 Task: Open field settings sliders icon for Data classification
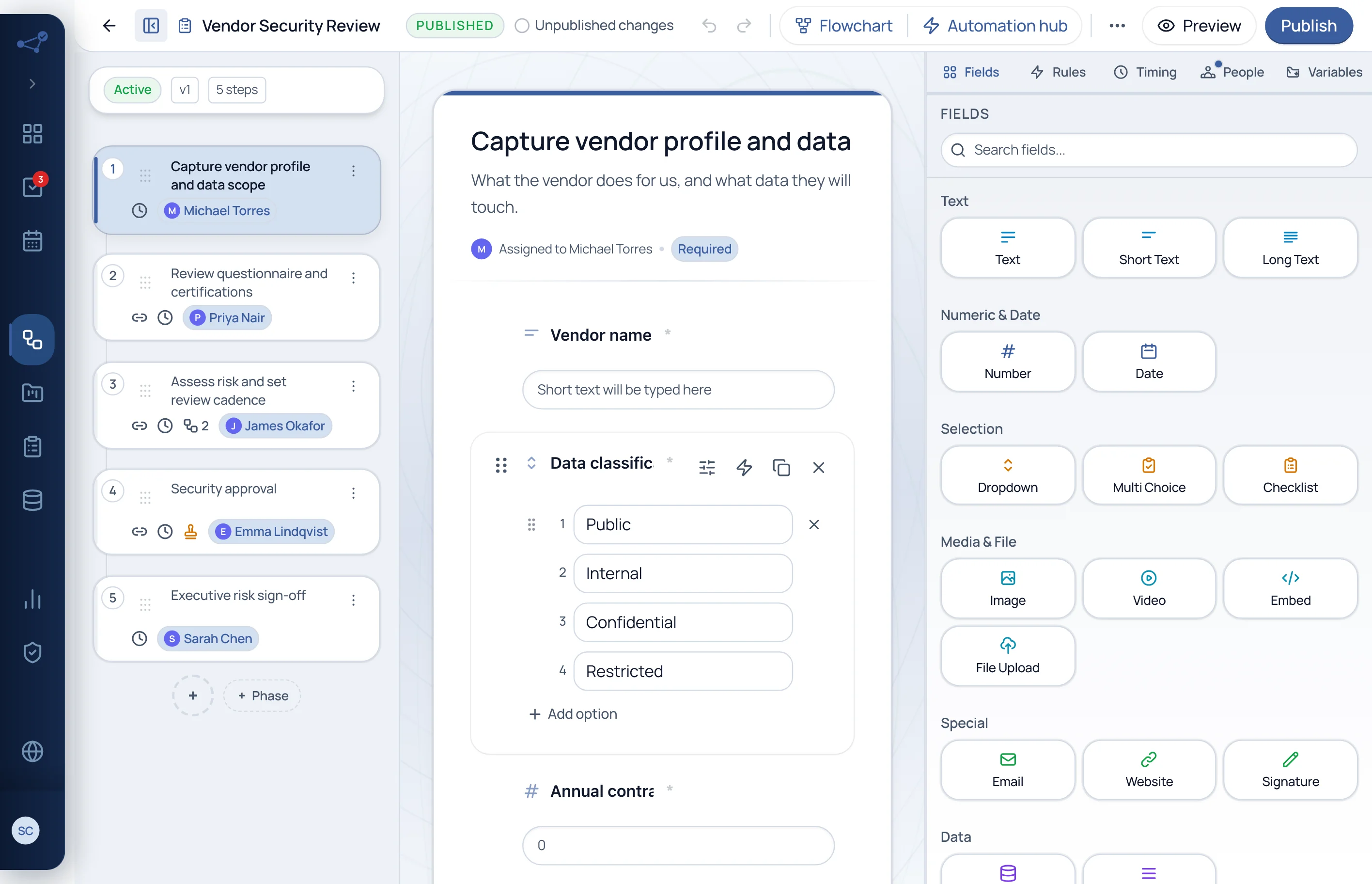[707, 467]
